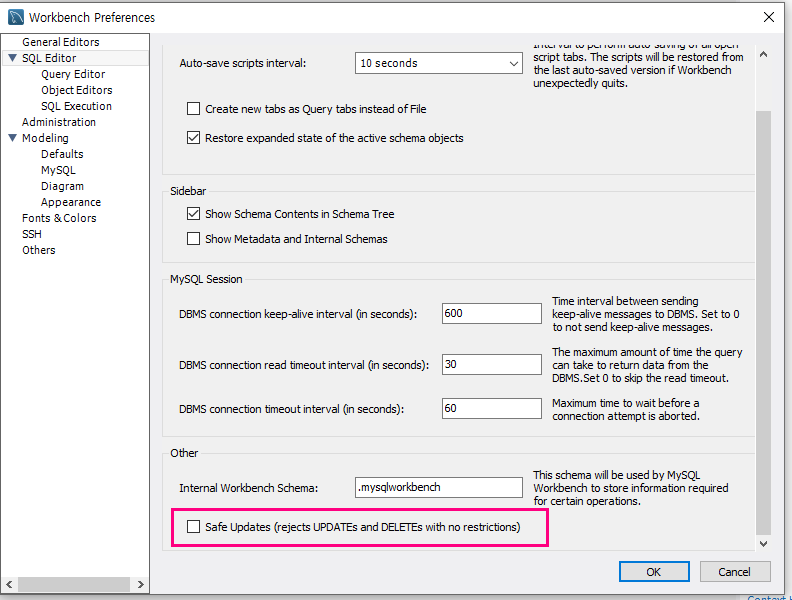792x600 pixels.
Task: Select Others preferences
Action: click(x=38, y=250)
